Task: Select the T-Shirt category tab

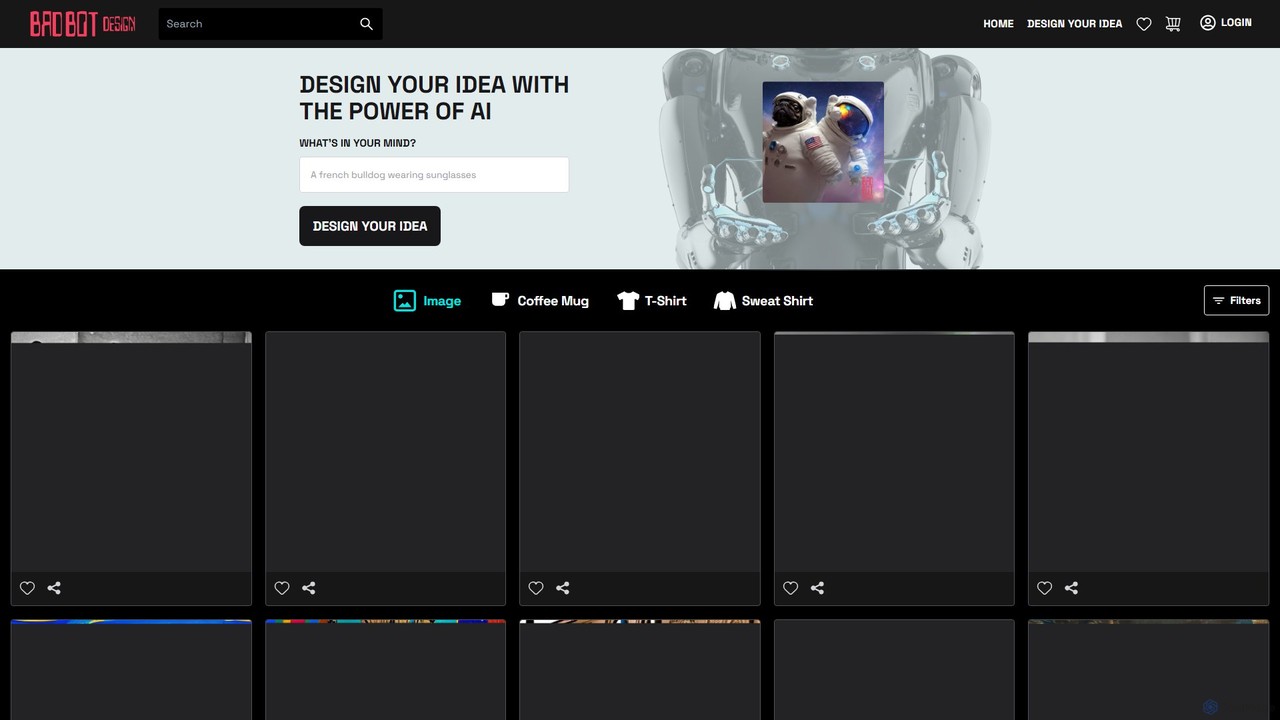Action: tap(652, 301)
